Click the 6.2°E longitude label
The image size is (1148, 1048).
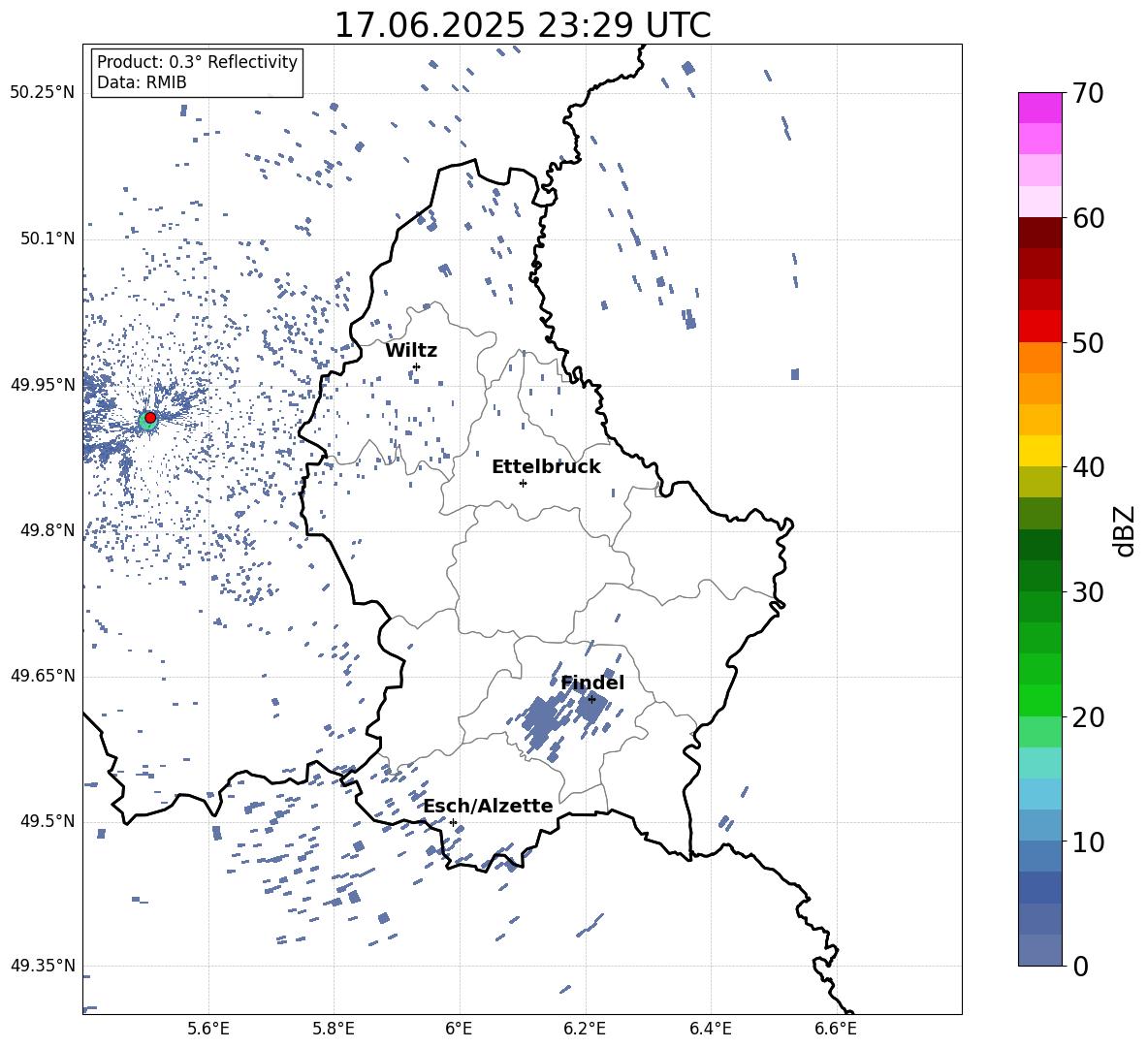585,1029
